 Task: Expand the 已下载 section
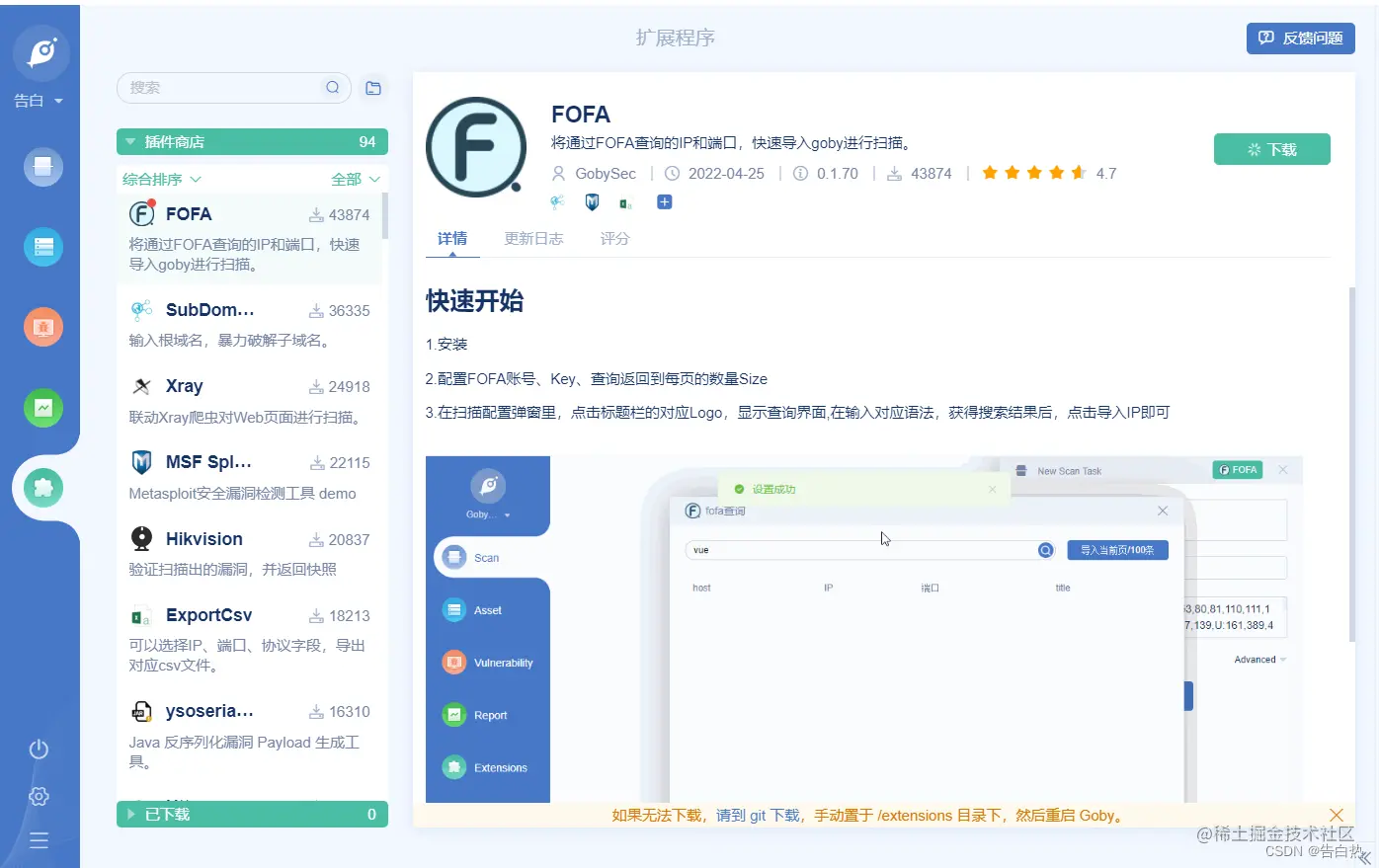252,814
